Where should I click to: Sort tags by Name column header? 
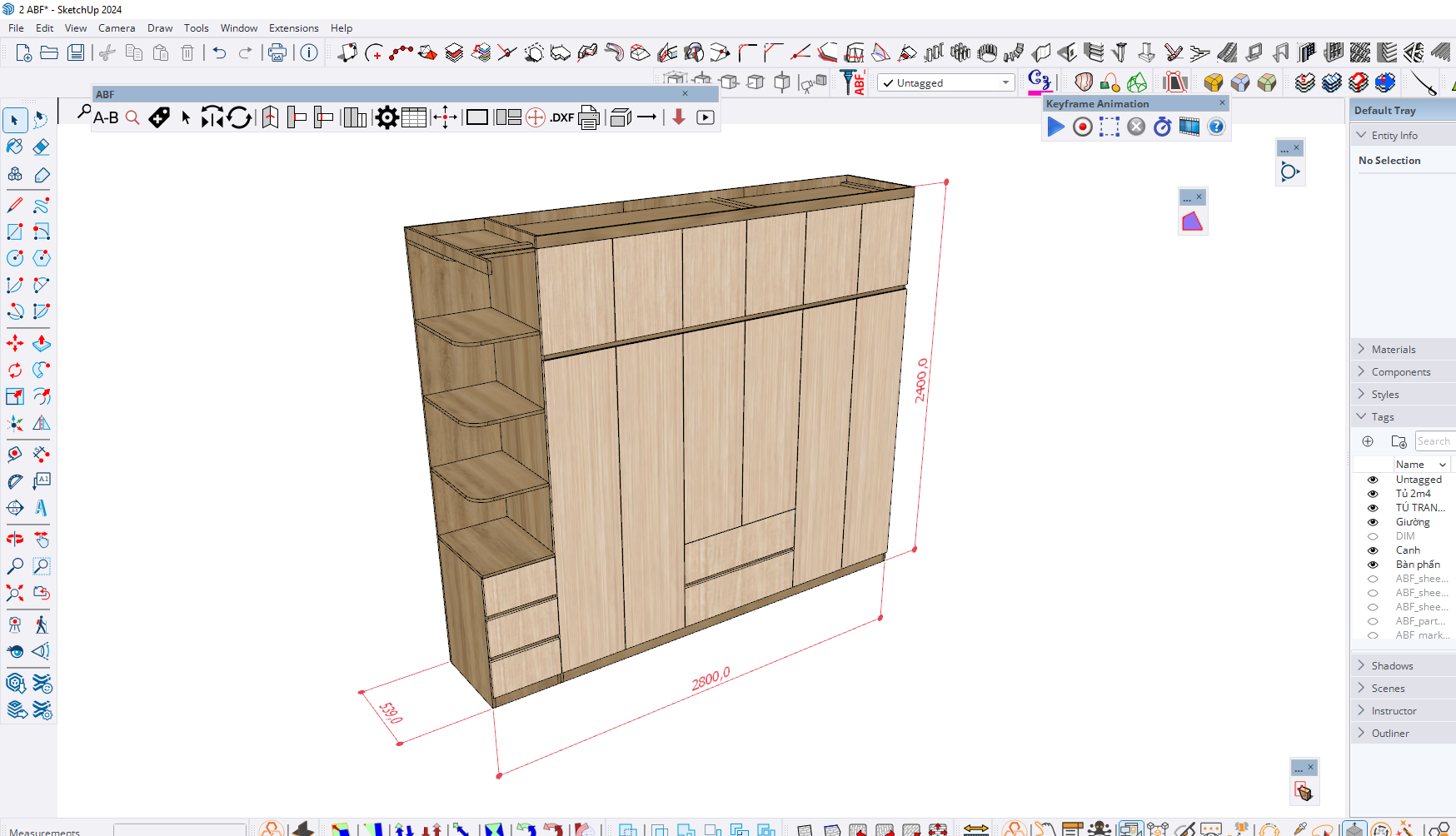[x=1410, y=465]
